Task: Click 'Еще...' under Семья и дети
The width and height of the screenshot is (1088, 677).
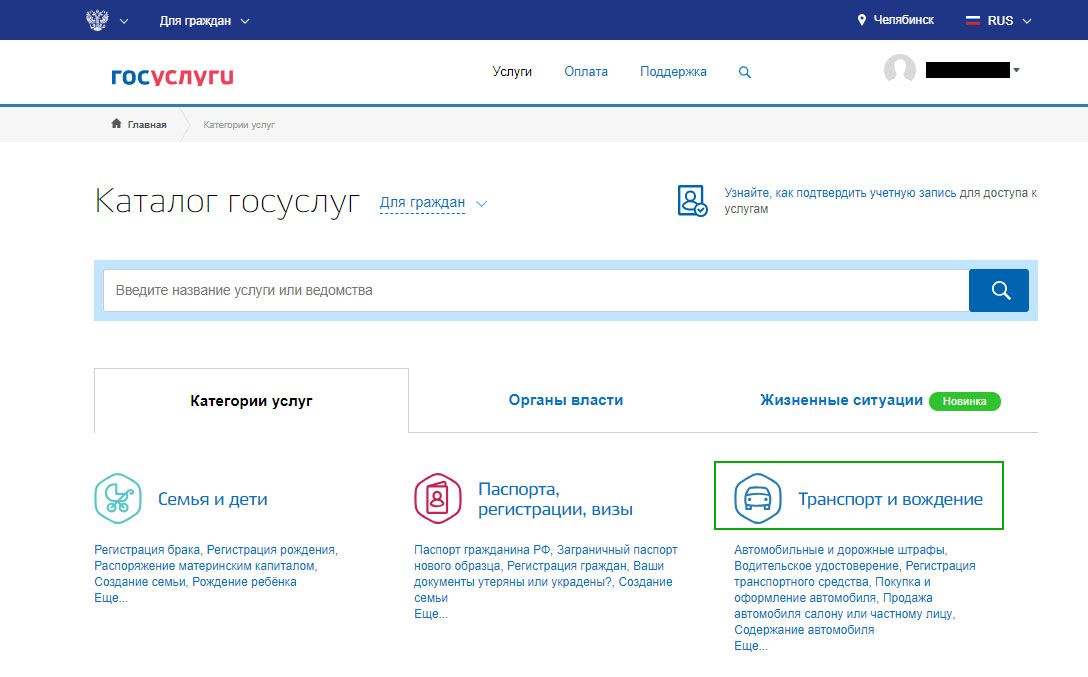Action: coord(111,598)
